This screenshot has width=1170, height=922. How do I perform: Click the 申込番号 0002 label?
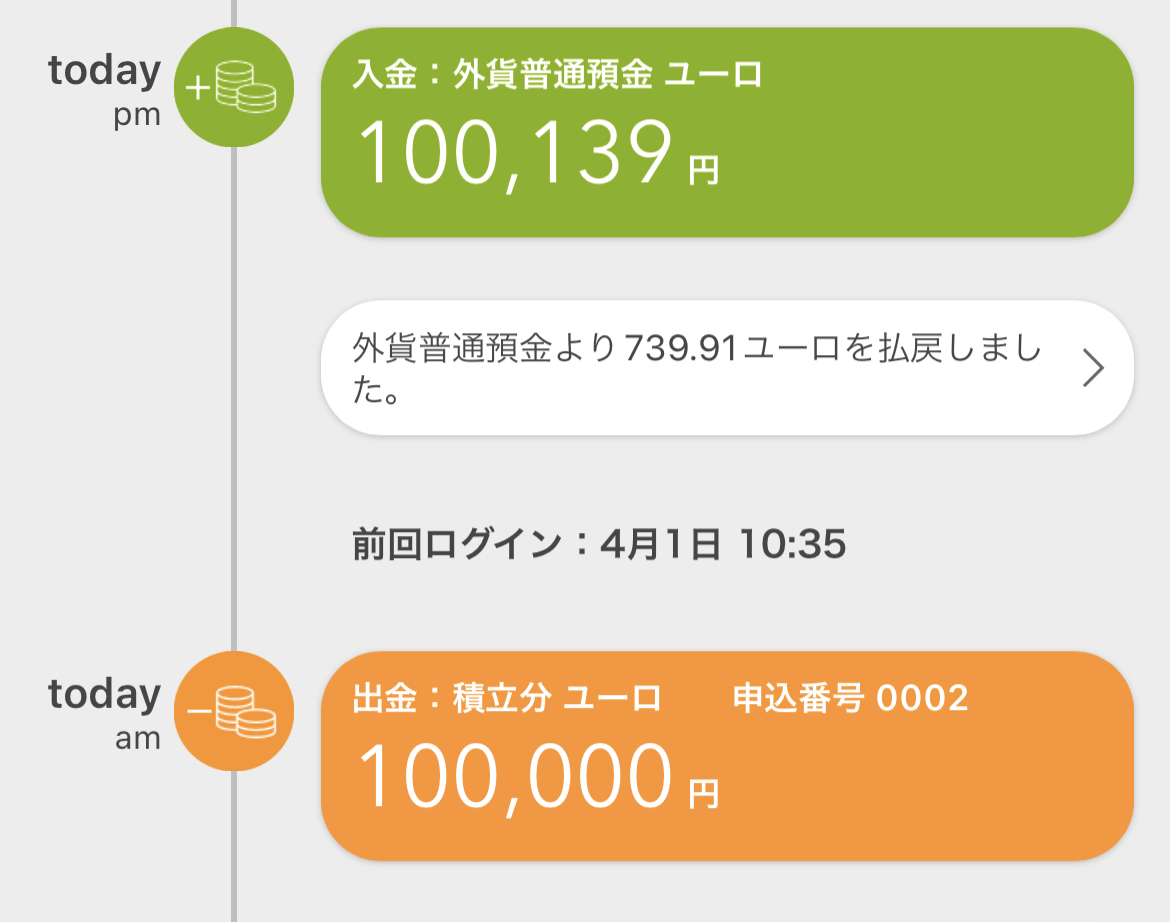[851, 698]
